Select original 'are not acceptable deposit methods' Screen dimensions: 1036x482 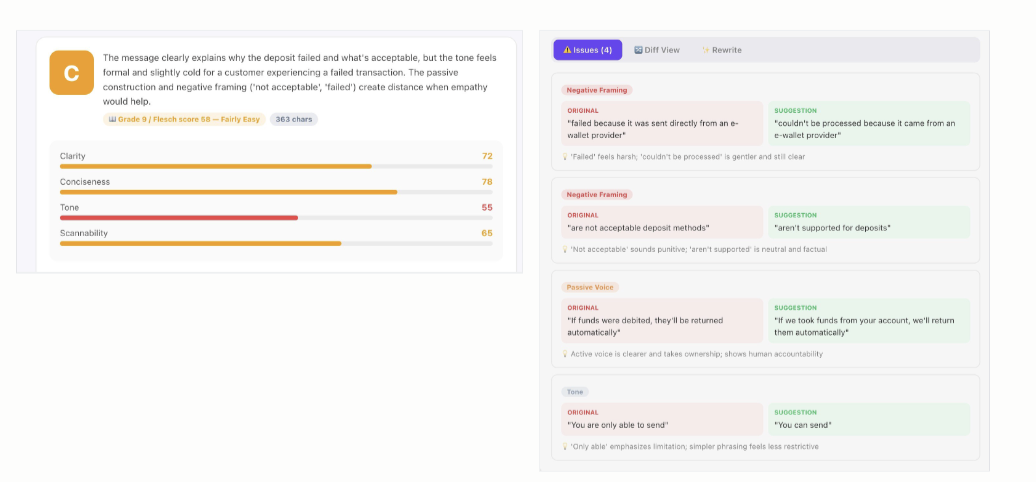pos(638,228)
